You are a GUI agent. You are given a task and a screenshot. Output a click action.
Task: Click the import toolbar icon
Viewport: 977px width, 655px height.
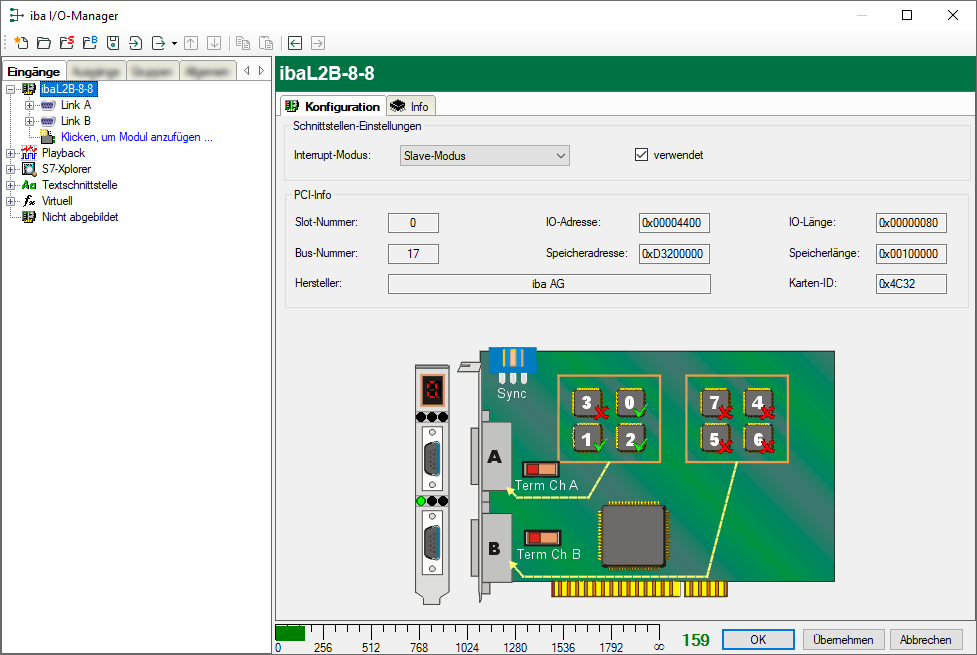point(136,43)
